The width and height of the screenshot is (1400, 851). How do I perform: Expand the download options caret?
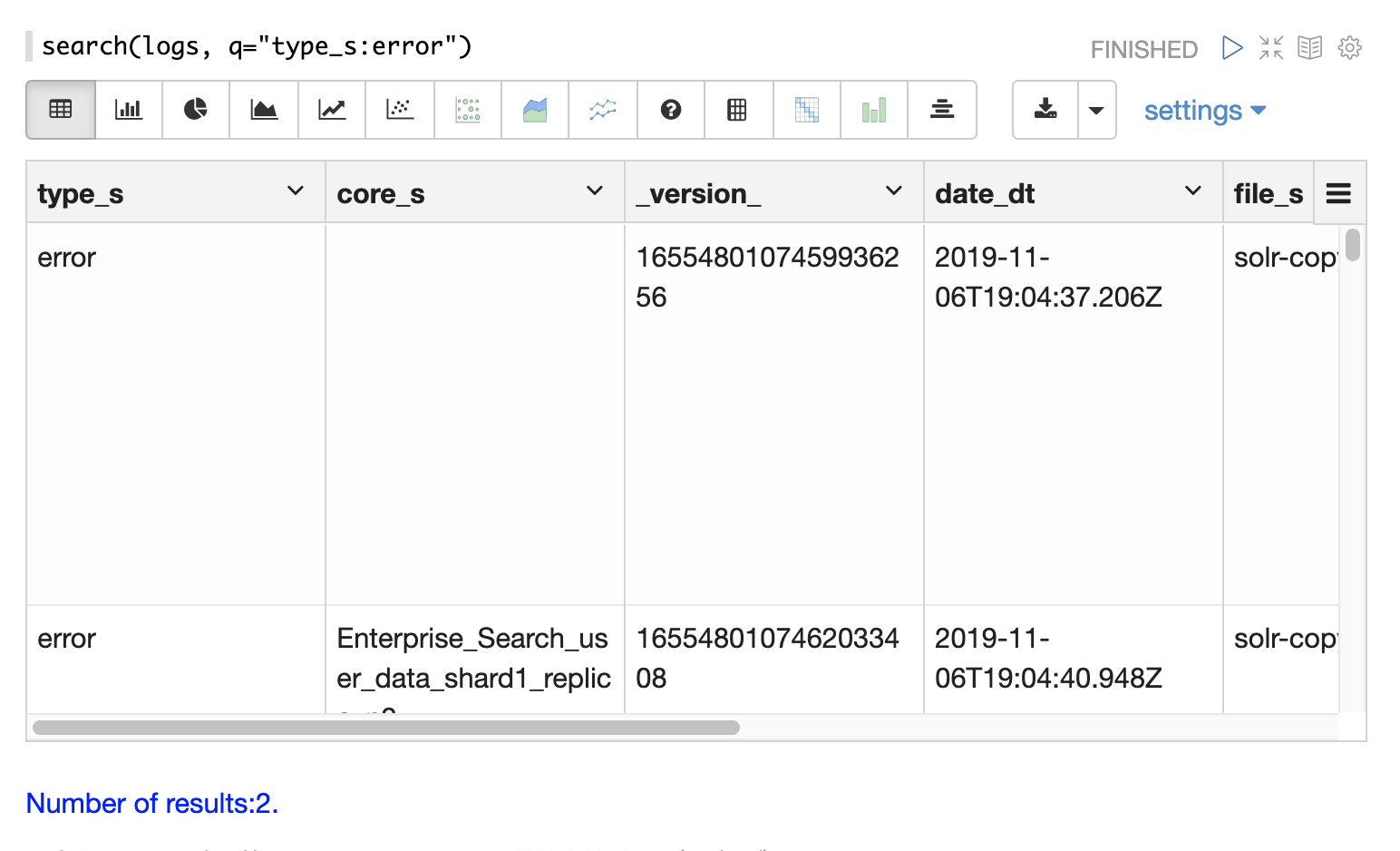pos(1096,110)
